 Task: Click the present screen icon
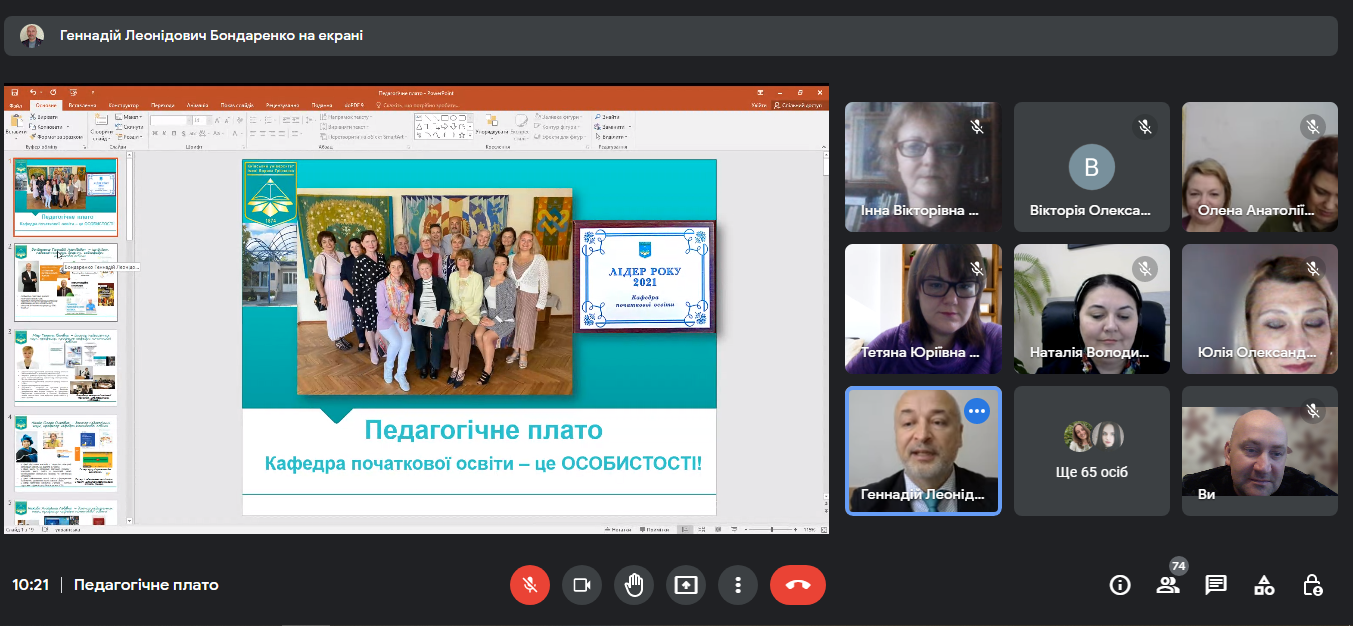(686, 585)
